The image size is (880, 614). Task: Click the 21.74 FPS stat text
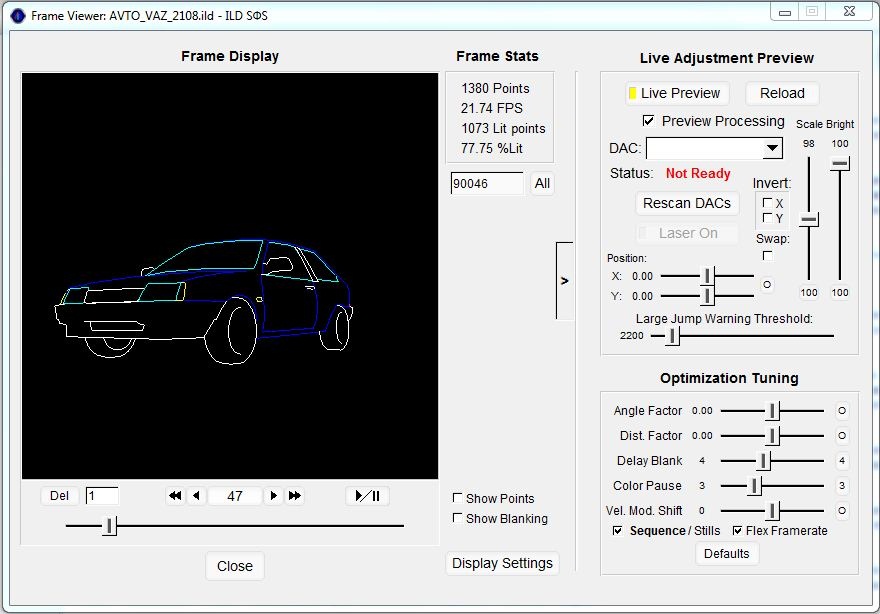492,108
